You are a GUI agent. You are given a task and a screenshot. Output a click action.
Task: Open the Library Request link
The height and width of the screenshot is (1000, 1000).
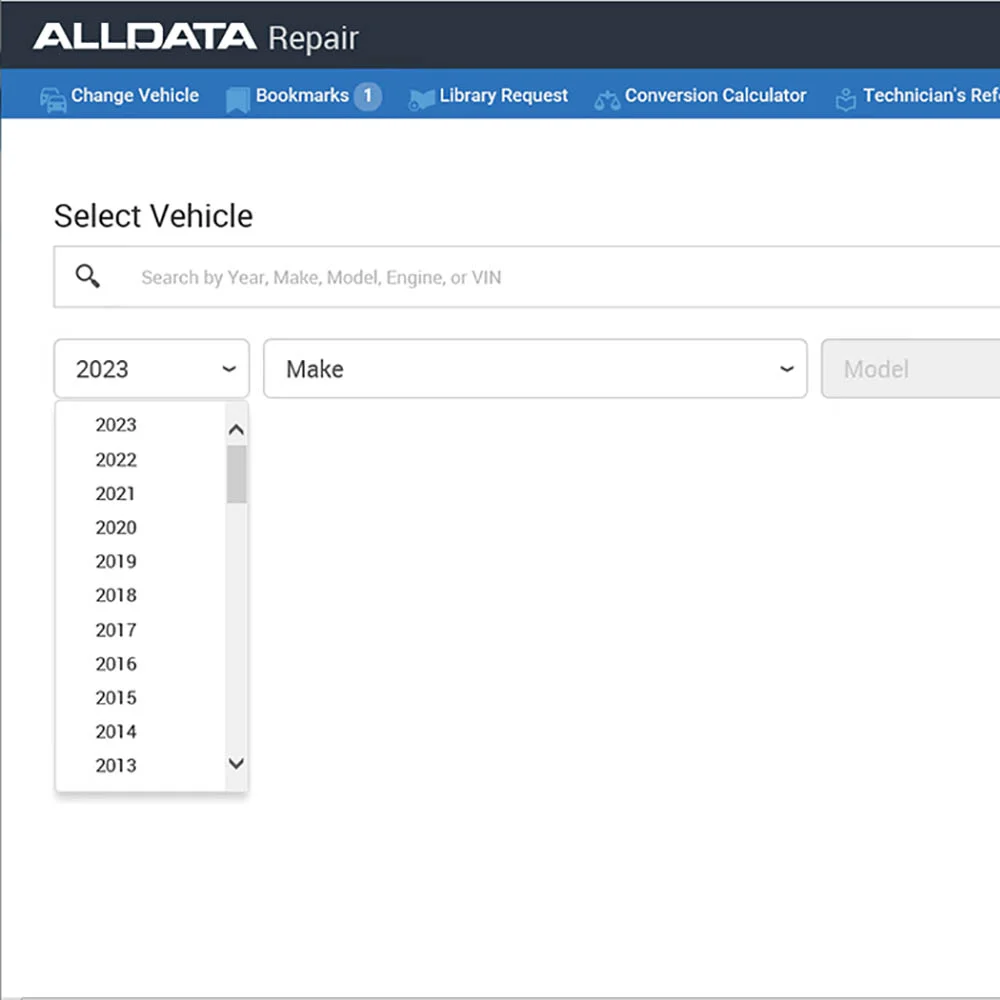[503, 96]
